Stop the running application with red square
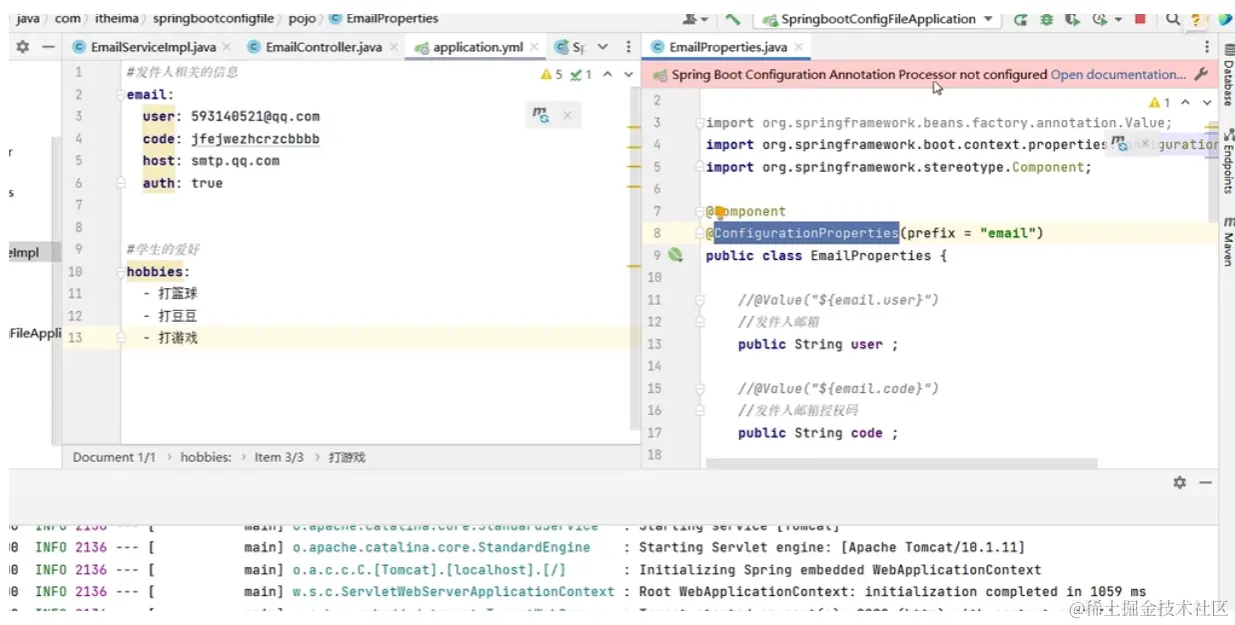 coord(1140,19)
